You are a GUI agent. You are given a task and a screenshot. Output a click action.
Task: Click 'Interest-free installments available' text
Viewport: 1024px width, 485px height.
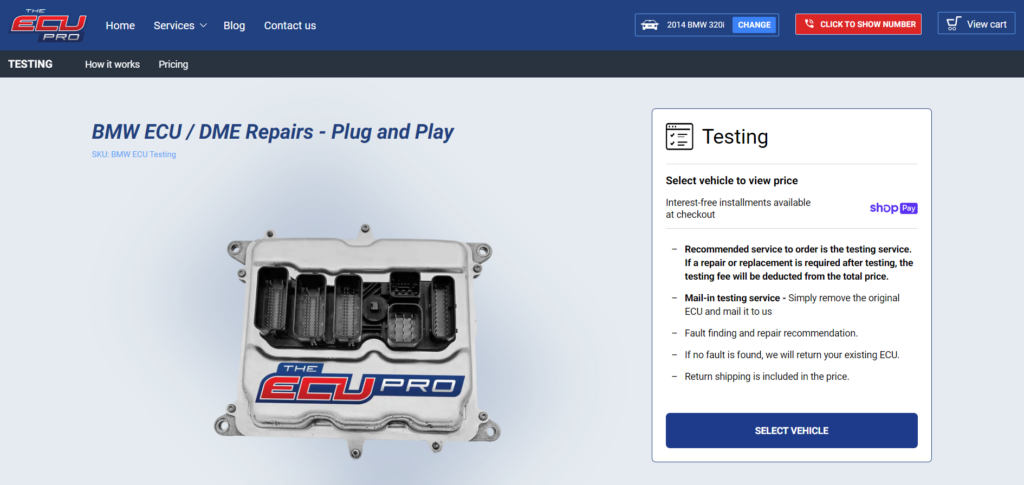738,208
